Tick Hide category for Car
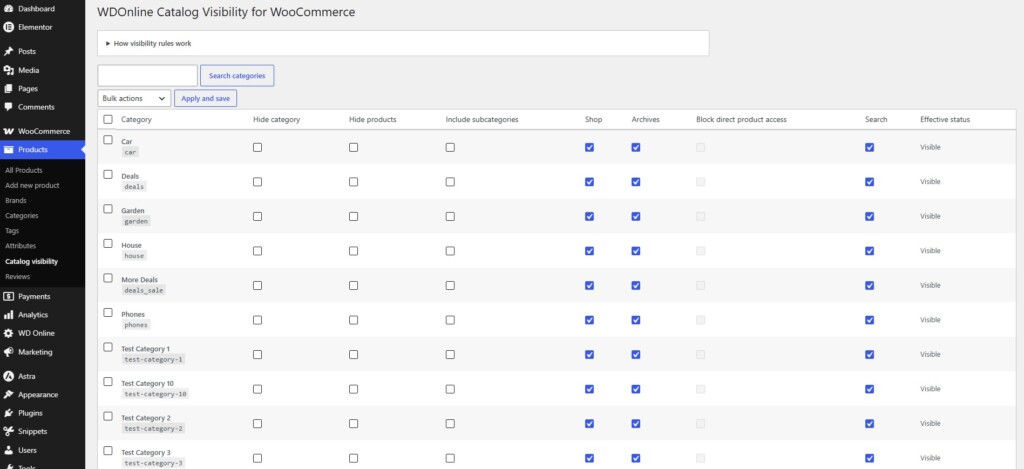 click(257, 148)
